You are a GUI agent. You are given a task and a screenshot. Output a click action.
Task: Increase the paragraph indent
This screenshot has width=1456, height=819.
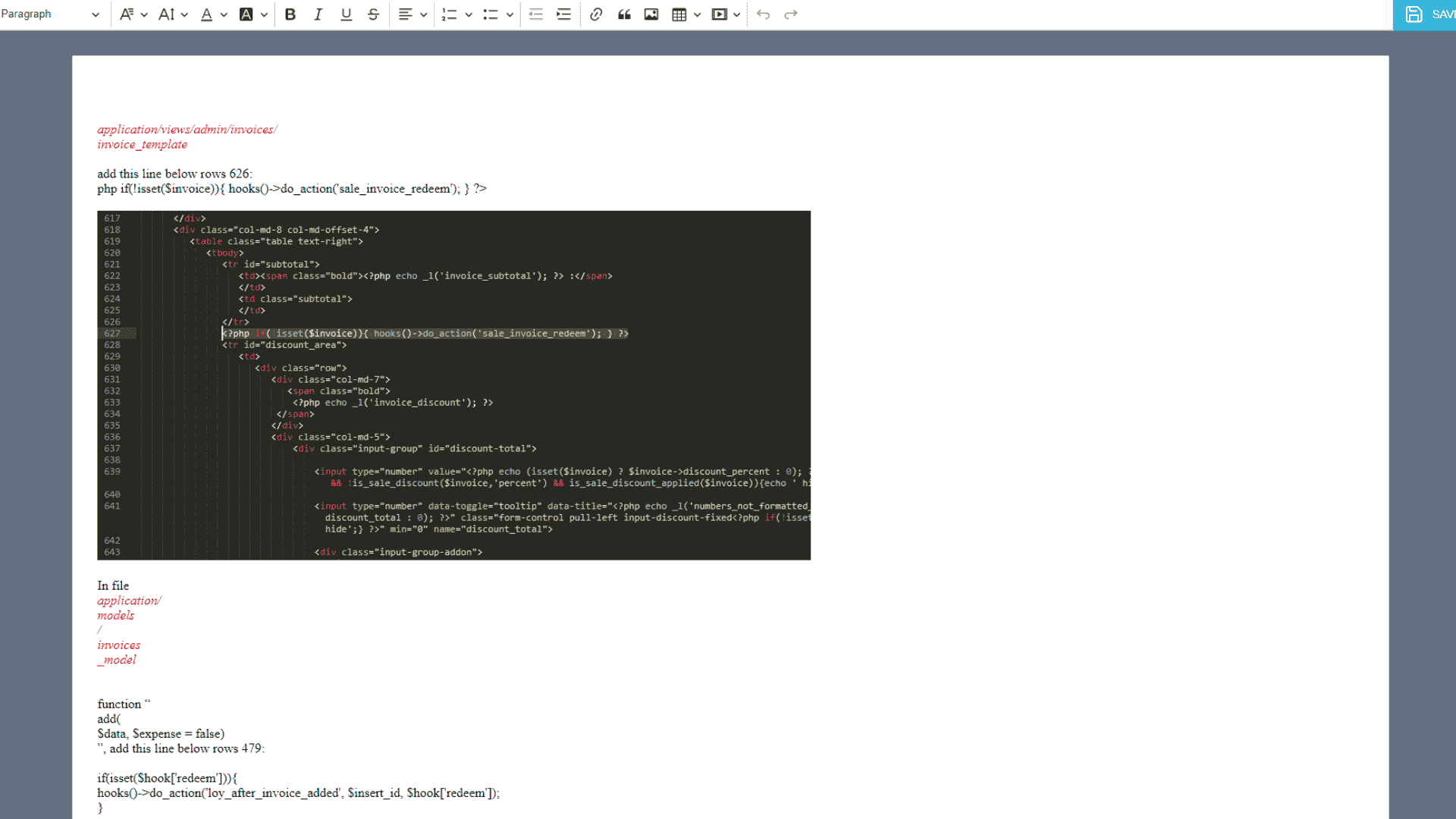tap(563, 14)
